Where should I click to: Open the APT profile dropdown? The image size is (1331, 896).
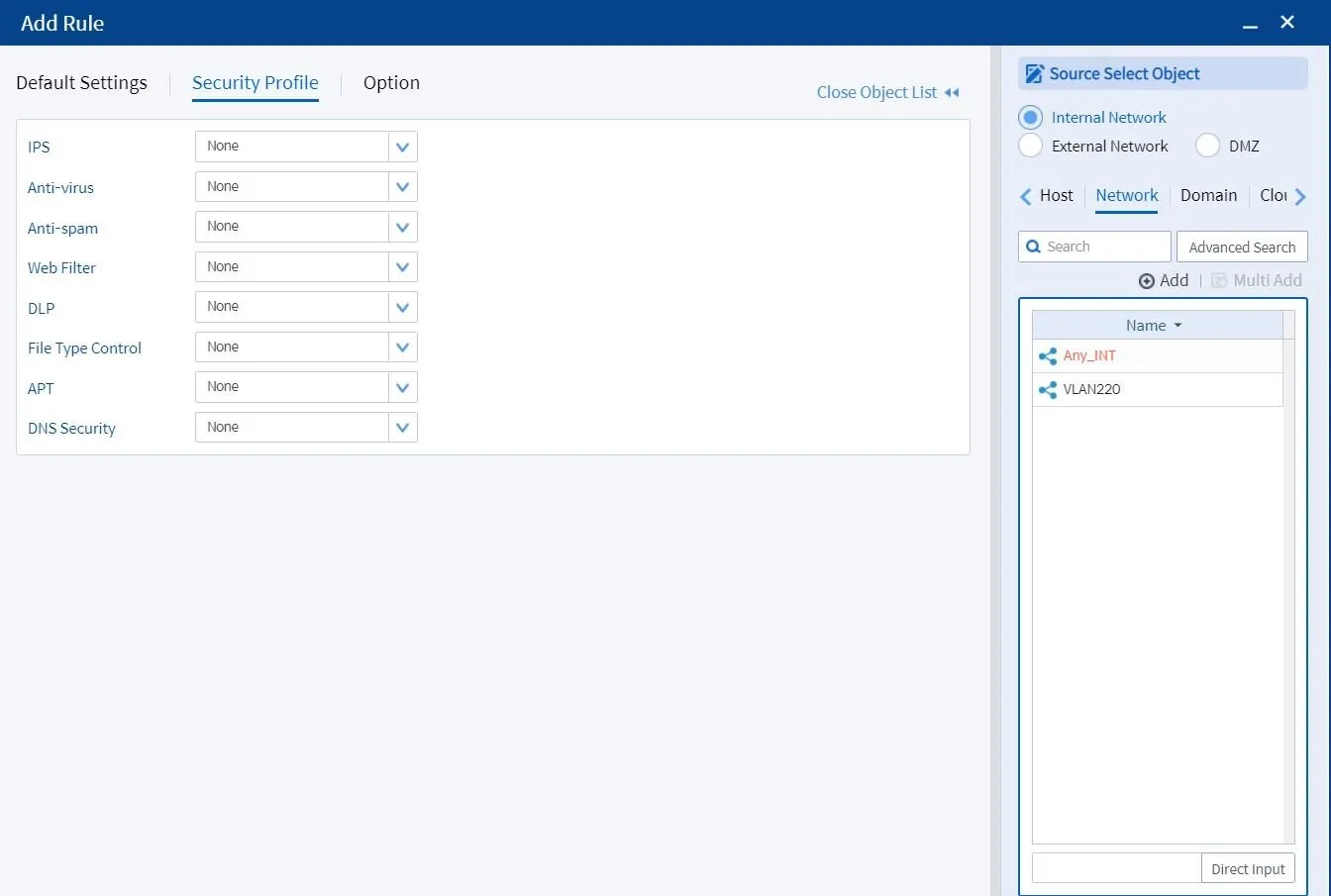pos(402,387)
